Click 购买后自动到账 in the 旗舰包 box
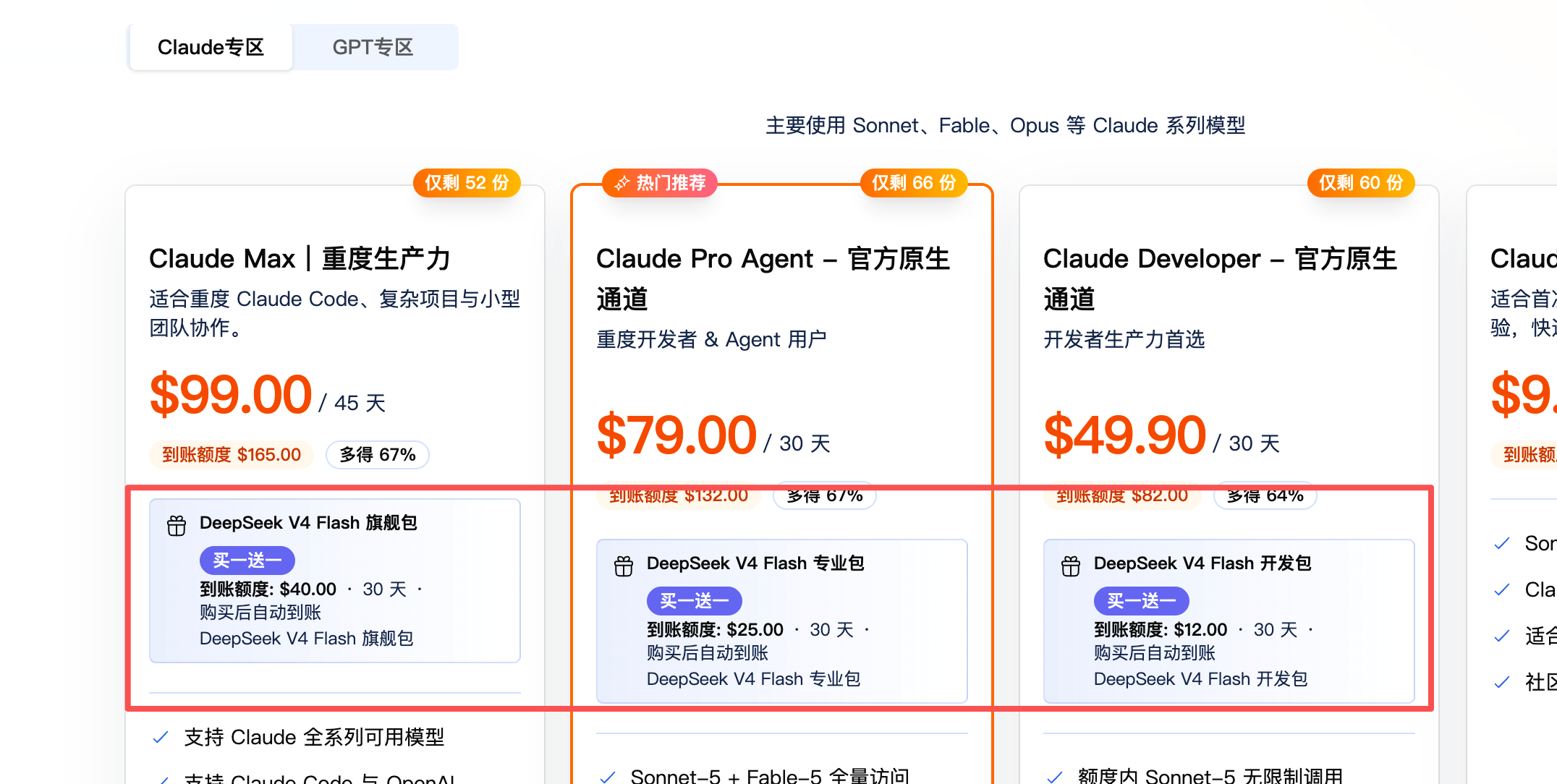Image resolution: width=1557 pixels, height=784 pixels. 260,613
